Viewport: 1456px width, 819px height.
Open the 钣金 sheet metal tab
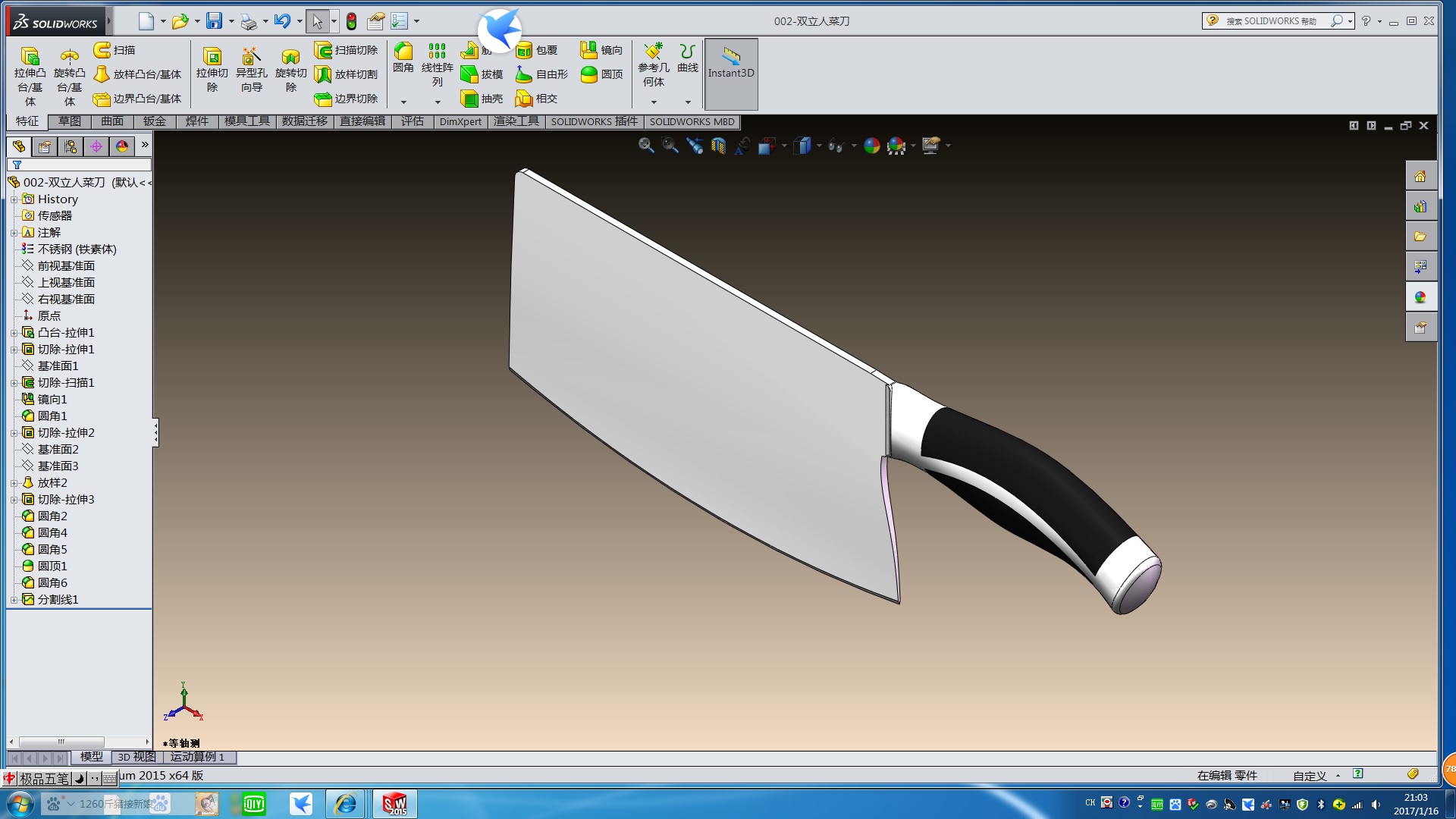pyautogui.click(x=154, y=121)
